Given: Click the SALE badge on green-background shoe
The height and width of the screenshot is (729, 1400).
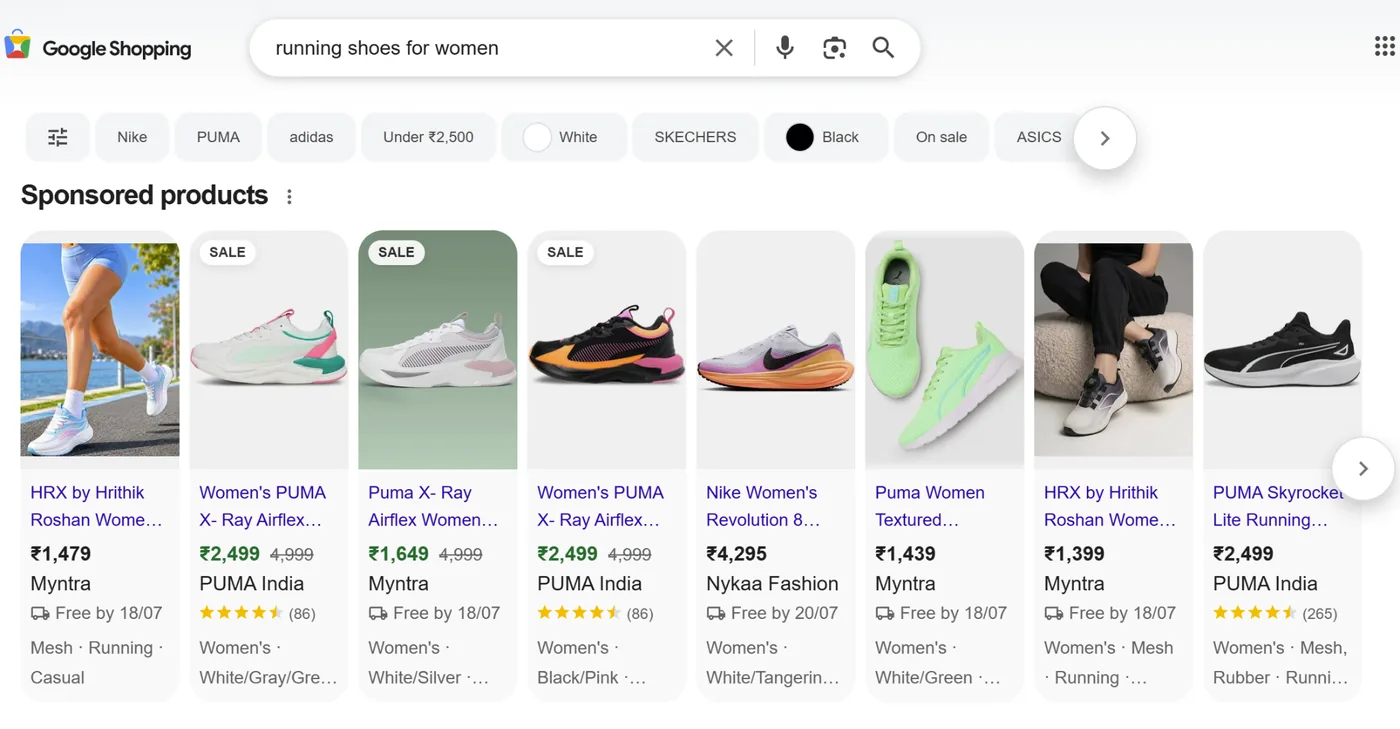Looking at the screenshot, I should point(396,252).
